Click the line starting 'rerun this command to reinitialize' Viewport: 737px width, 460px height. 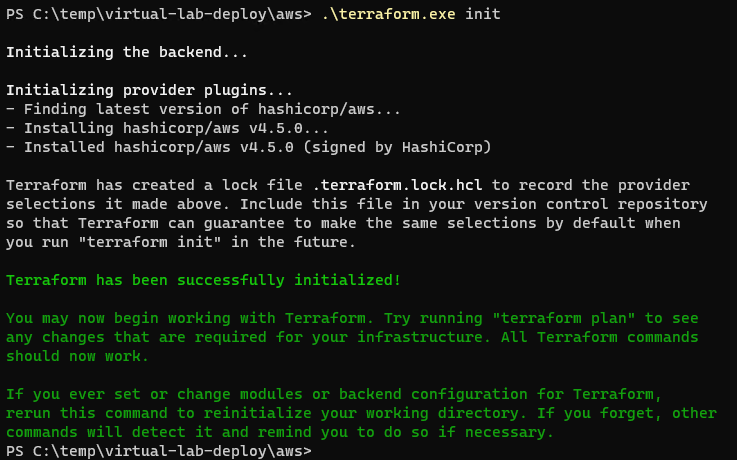click(x=361, y=413)
